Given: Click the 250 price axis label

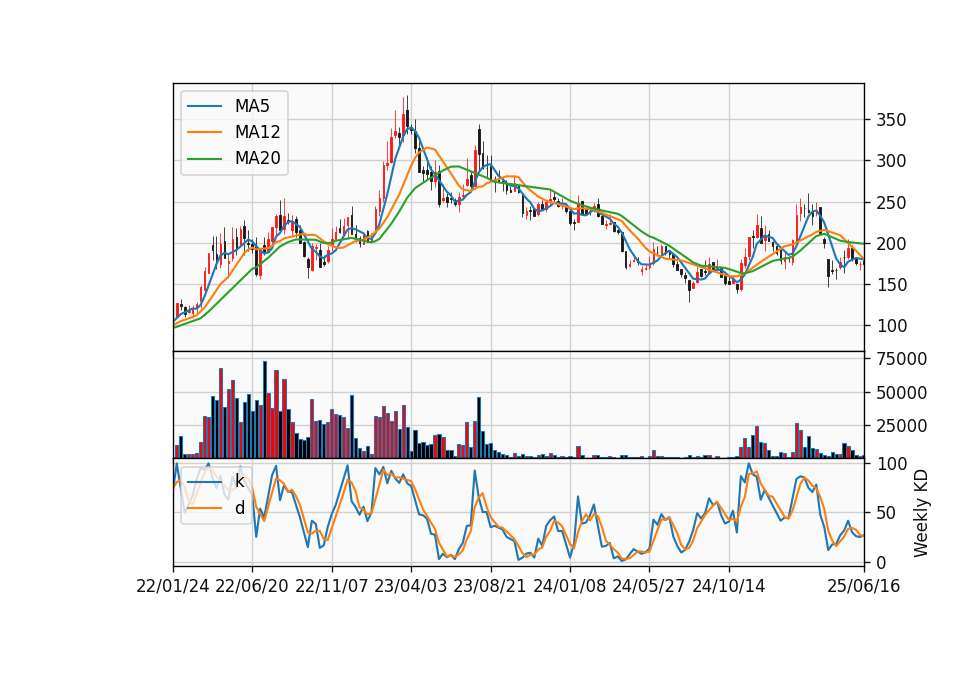Looking at the screenshot, I should 891,203.
